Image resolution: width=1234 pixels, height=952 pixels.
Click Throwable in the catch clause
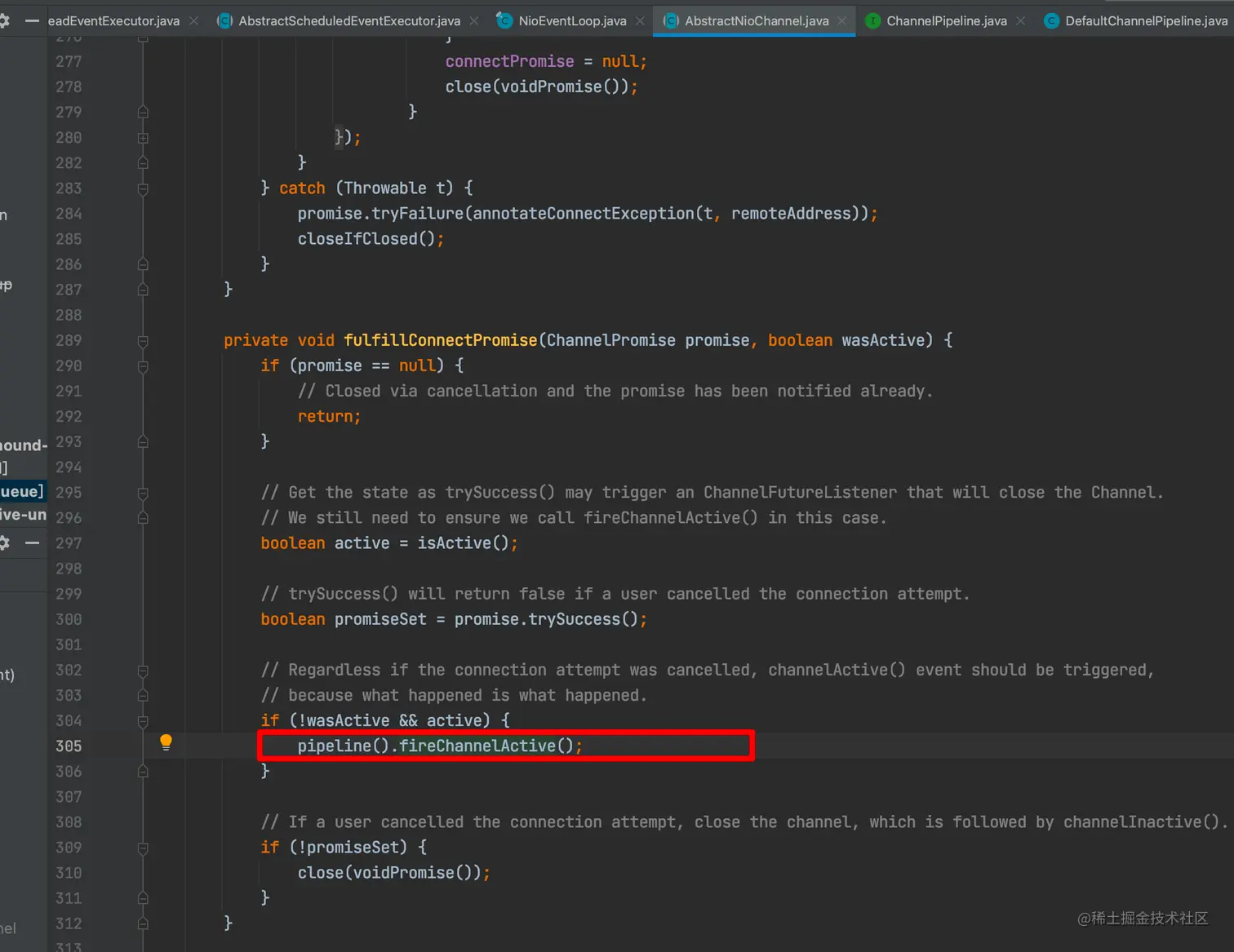click(385, 188)
